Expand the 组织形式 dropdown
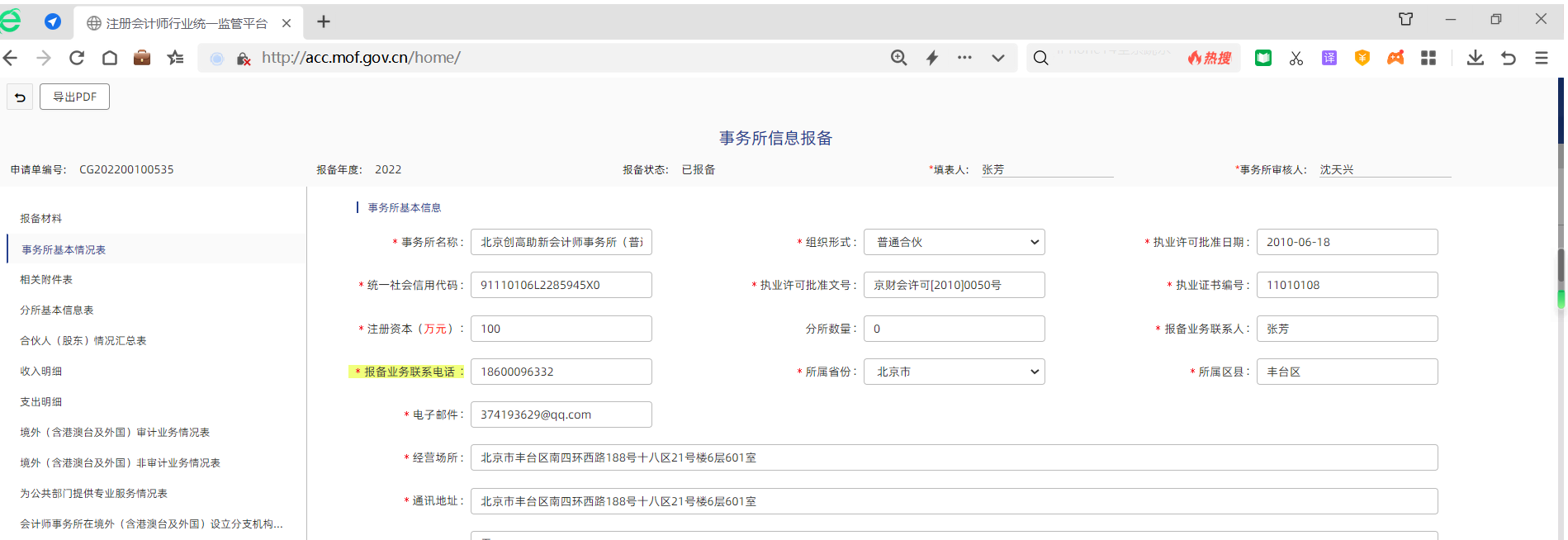Image resolution: width=1568 pixels, height=540 pixels. [954, 242]
